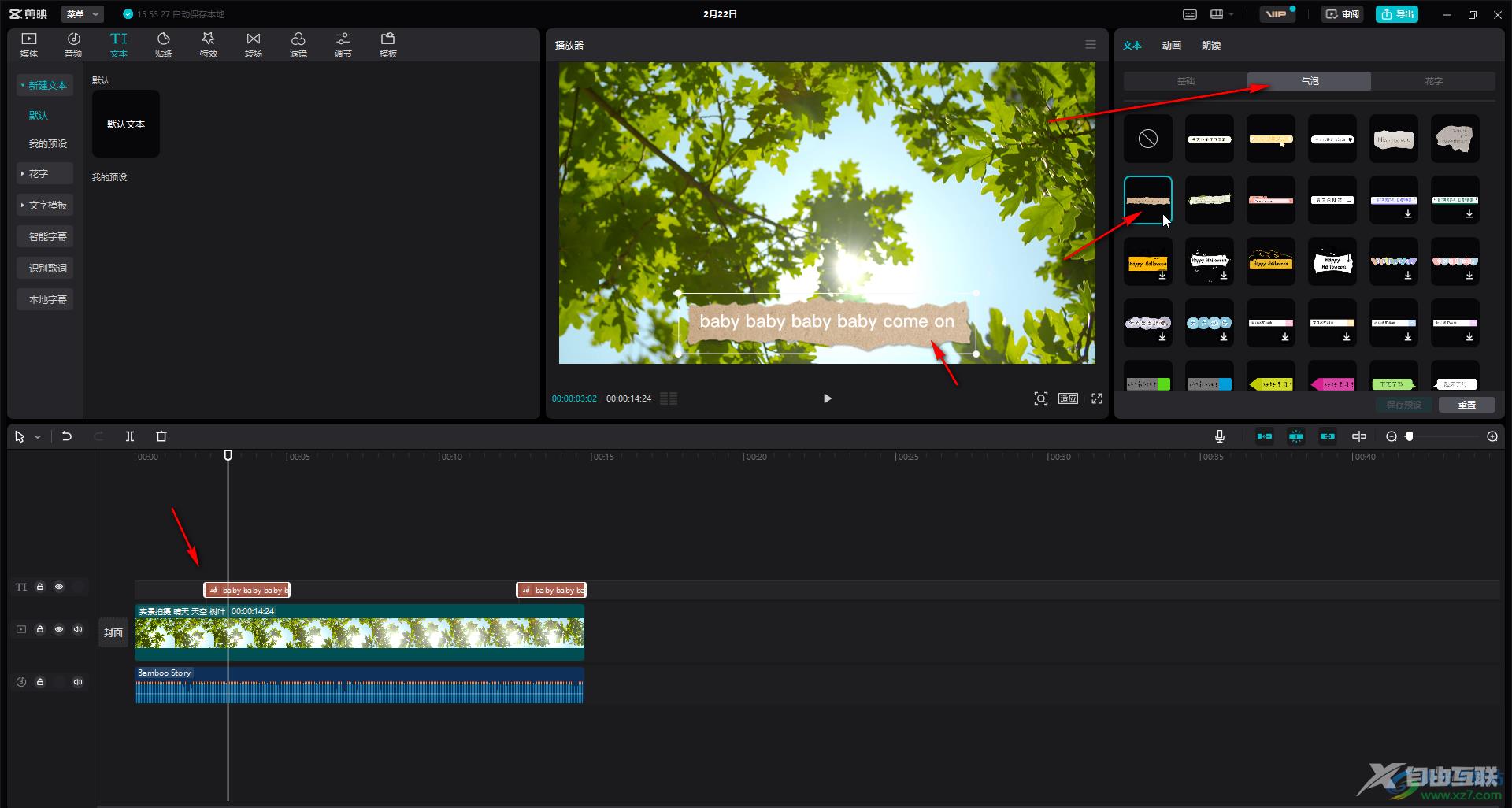The width and height of the screenshot is (1512, 808).
Task: Expand the 文字模板 category in sidebar
Action: pos(45,205)
